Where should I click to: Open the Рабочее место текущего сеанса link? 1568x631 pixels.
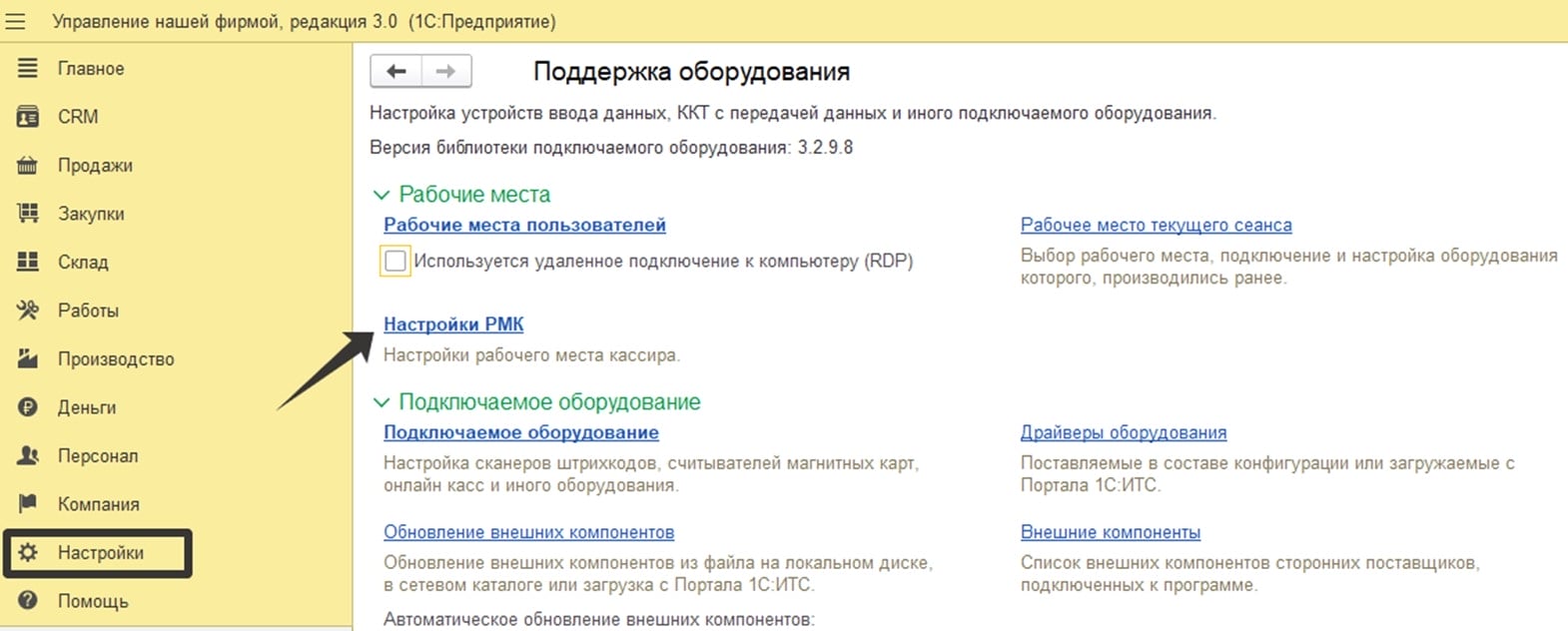tap(1157, 225)
